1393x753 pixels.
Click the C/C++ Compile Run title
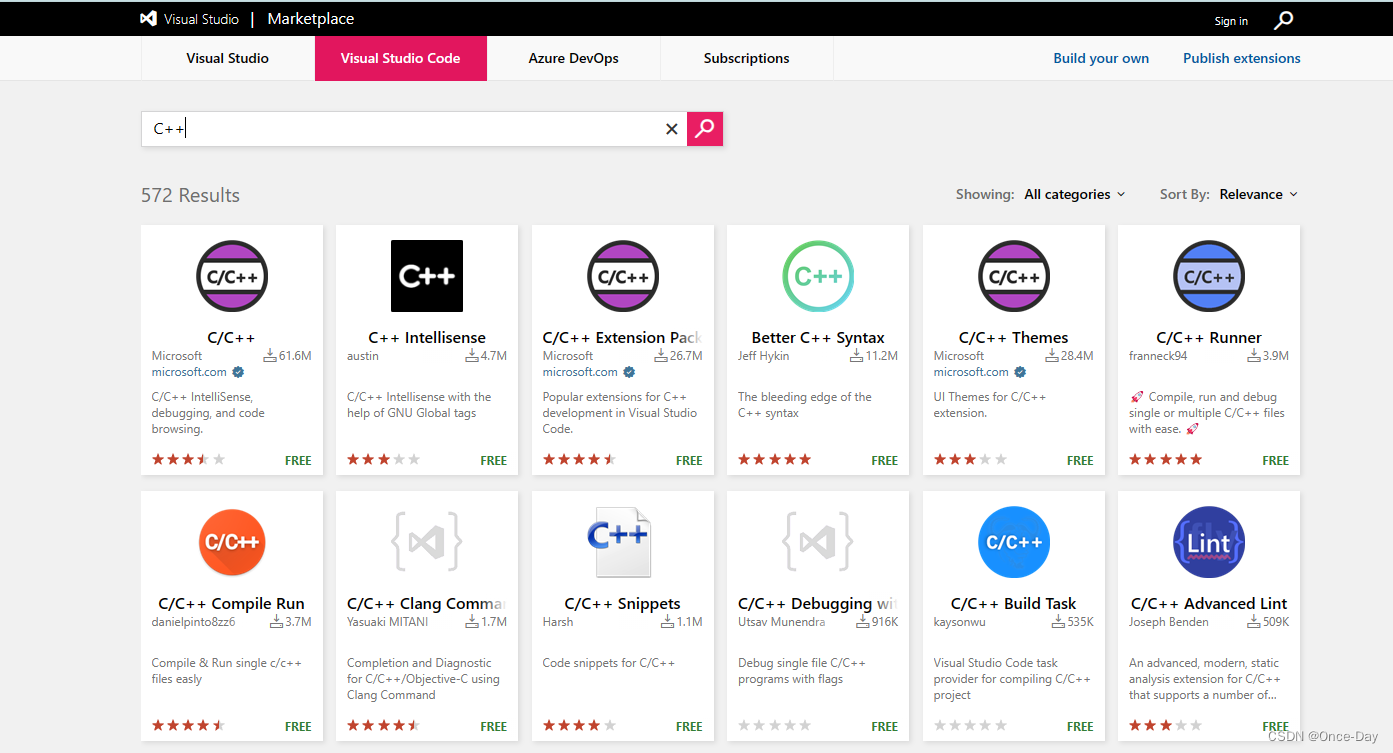click(231, 604)
